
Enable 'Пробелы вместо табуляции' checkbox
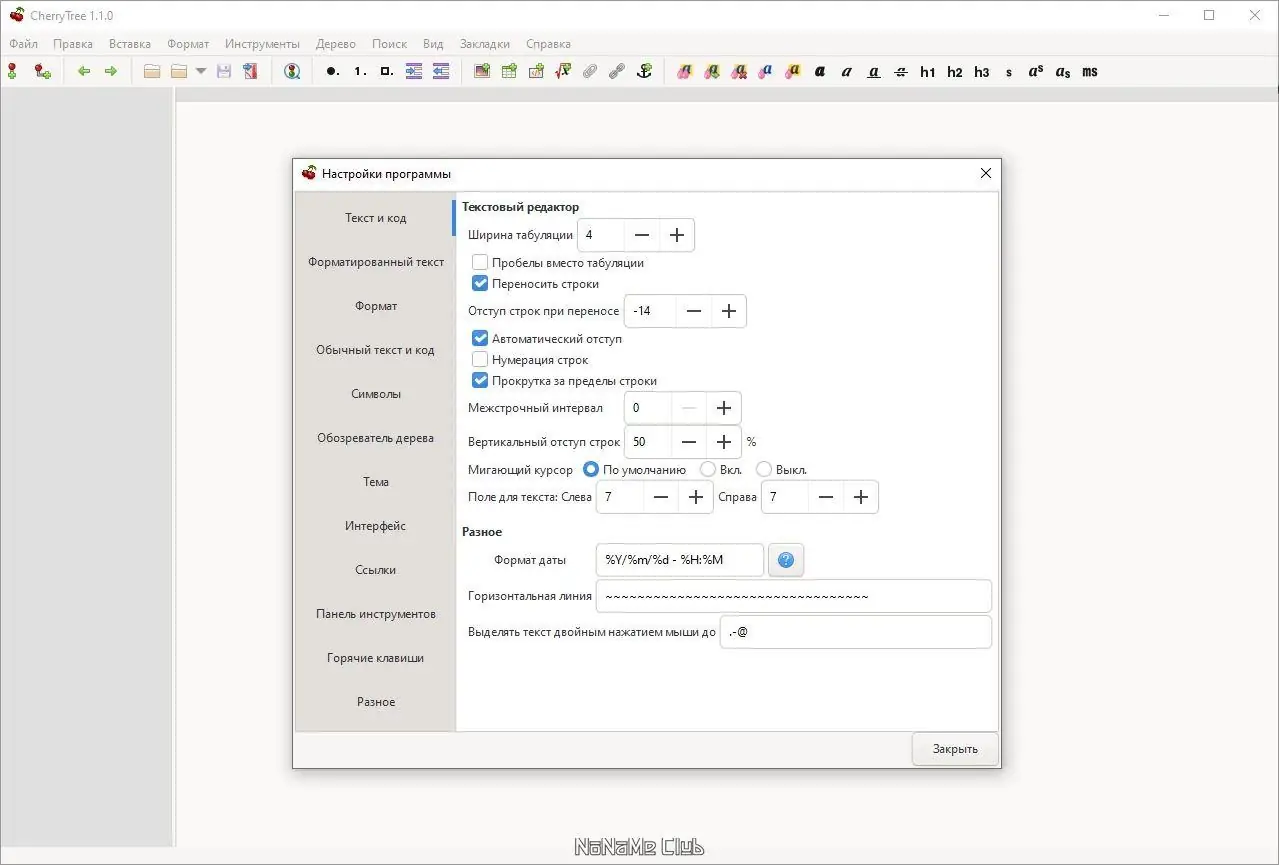point(480,263)
